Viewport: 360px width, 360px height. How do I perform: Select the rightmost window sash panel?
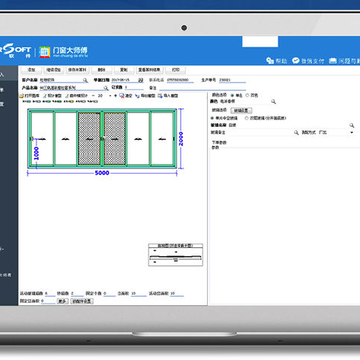tap(162, 139)
